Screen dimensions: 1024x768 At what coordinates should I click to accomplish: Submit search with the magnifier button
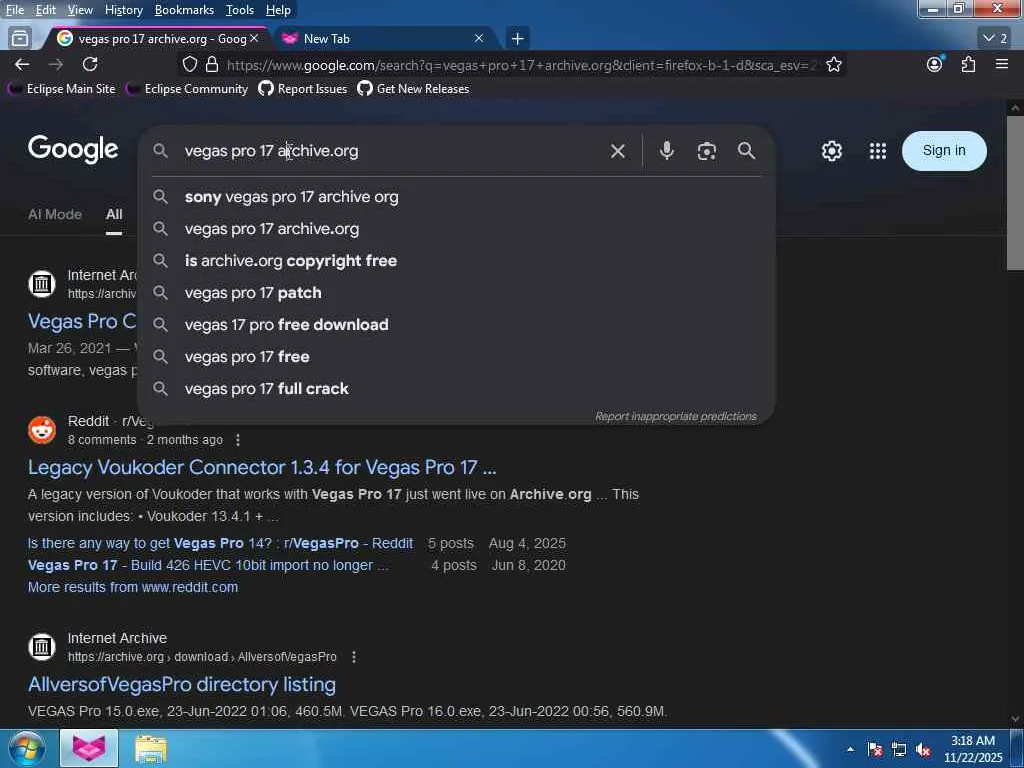tap(746, 151)
